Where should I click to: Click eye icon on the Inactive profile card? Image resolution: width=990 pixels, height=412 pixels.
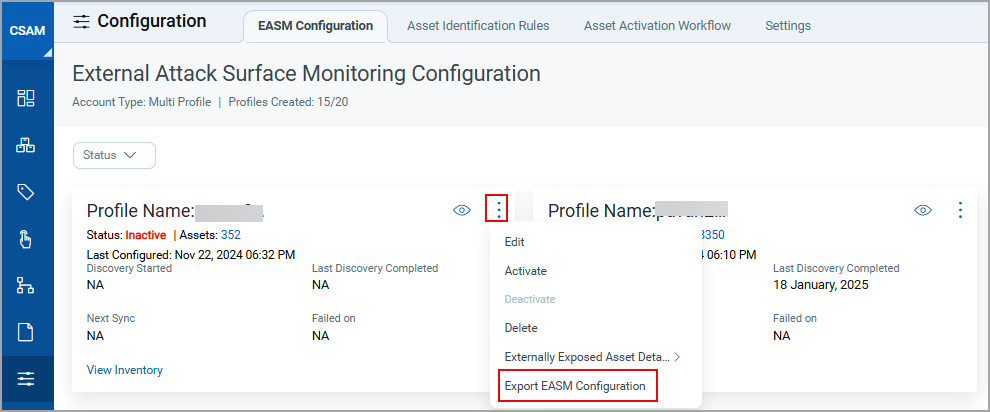coord(462,210)
